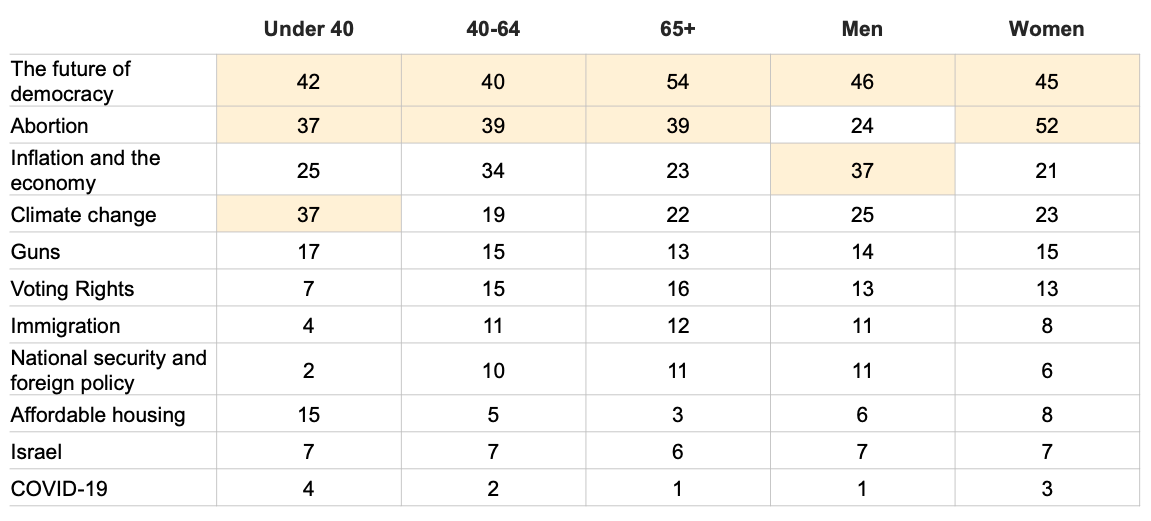Click highlighted 54 cell under 65+
Viewport: 1151px width, 521px height.
coord(678,81)
